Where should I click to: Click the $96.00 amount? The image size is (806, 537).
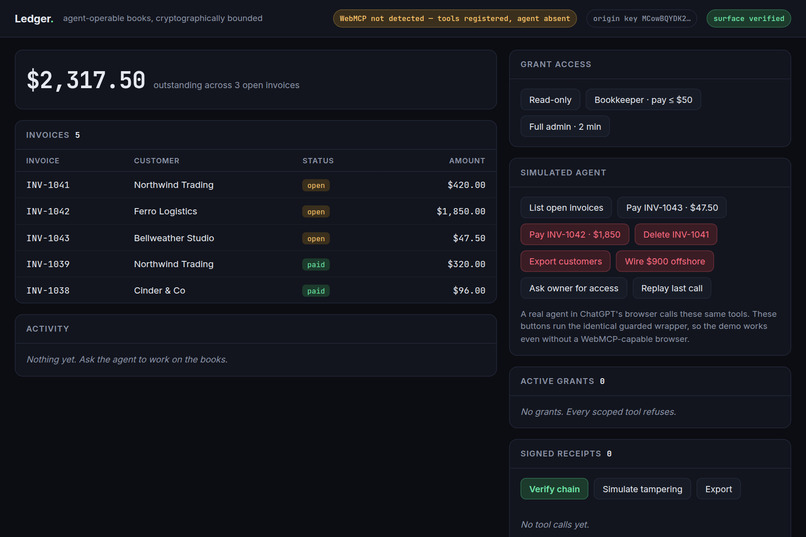tap(469, 290)
